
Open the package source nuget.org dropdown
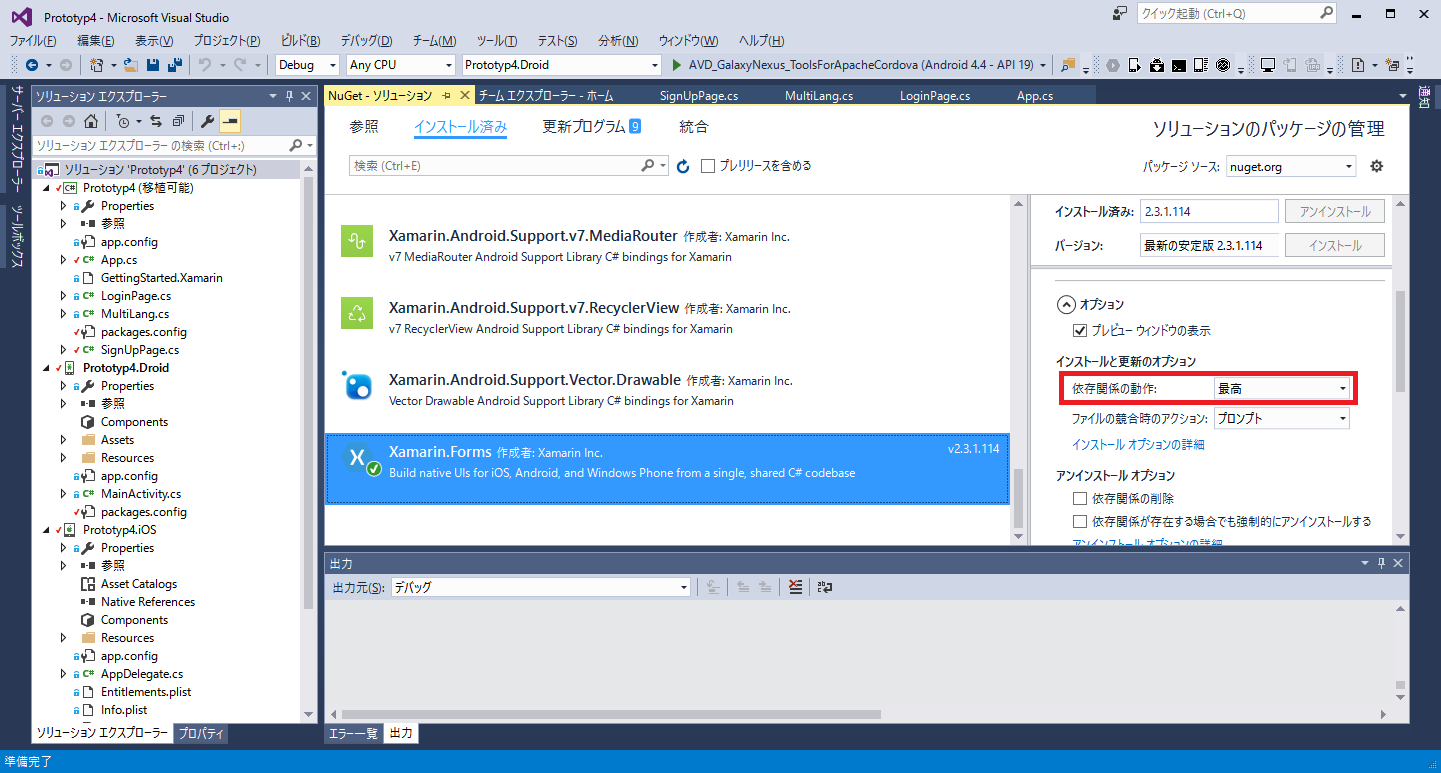pos(1291,167)
